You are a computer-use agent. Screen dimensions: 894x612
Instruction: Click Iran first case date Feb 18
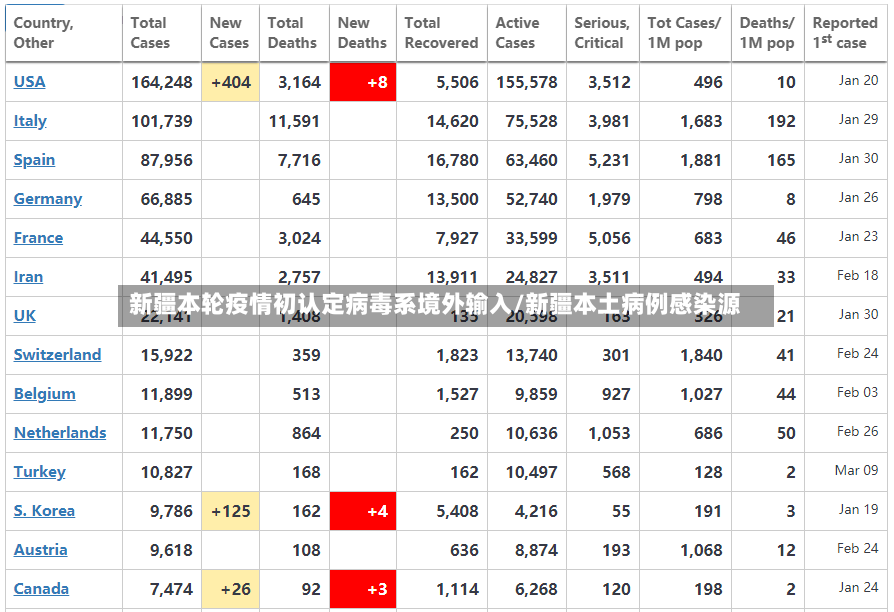pos(858,275)
